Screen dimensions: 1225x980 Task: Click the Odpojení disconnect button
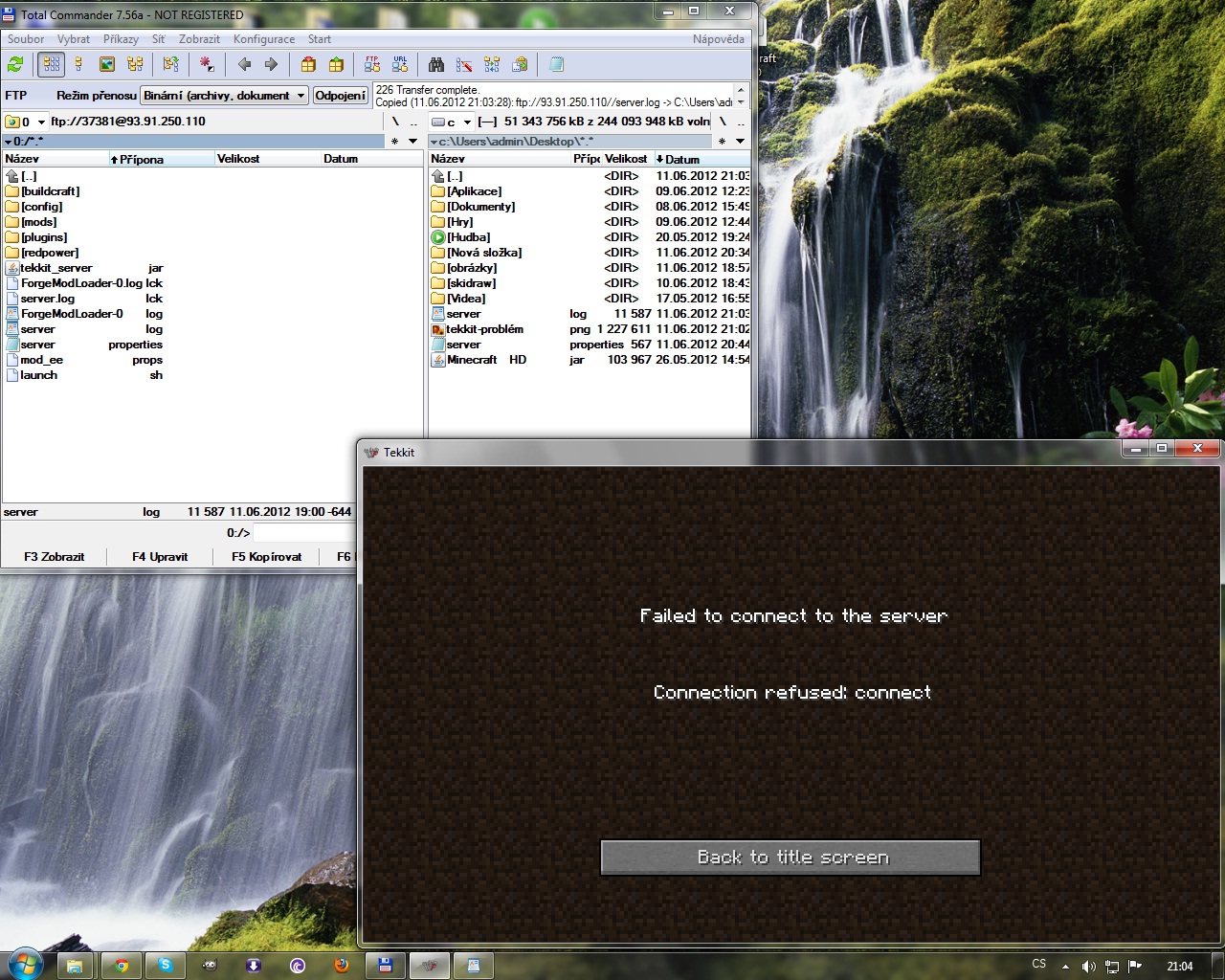click(341, 96)
